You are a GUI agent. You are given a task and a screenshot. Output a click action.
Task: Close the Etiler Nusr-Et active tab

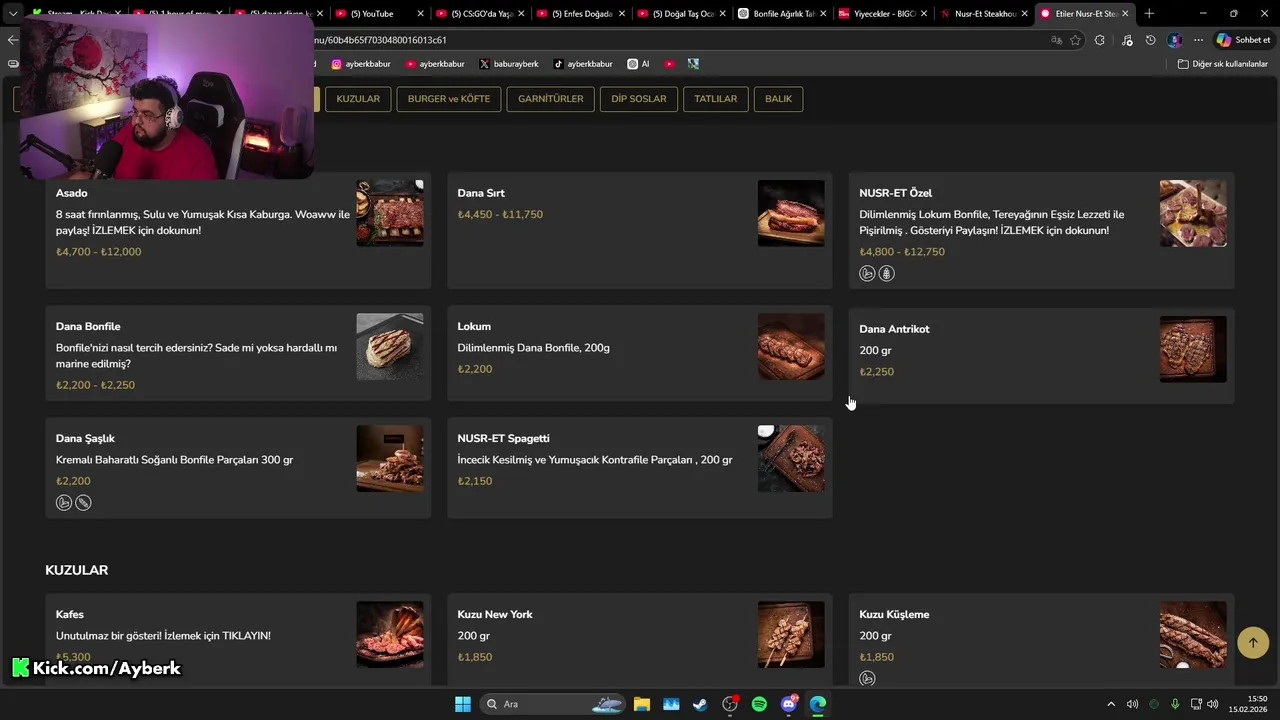(x=1125, y=13)
